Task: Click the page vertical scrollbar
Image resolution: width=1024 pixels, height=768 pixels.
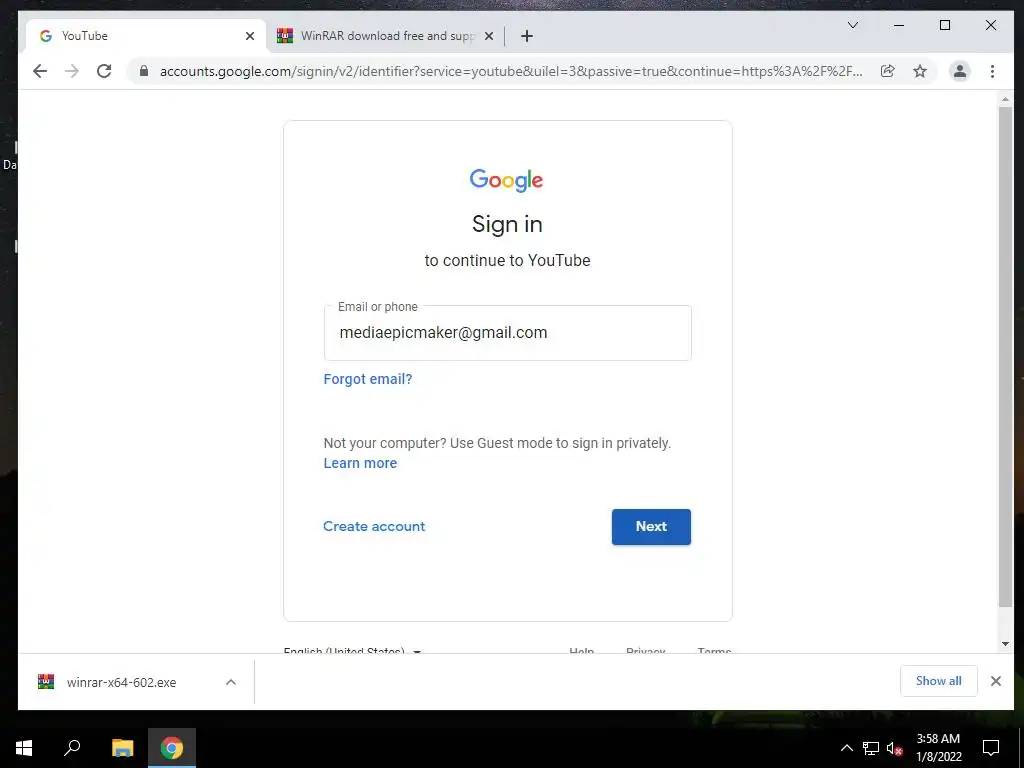Action: click(1005, 356)
